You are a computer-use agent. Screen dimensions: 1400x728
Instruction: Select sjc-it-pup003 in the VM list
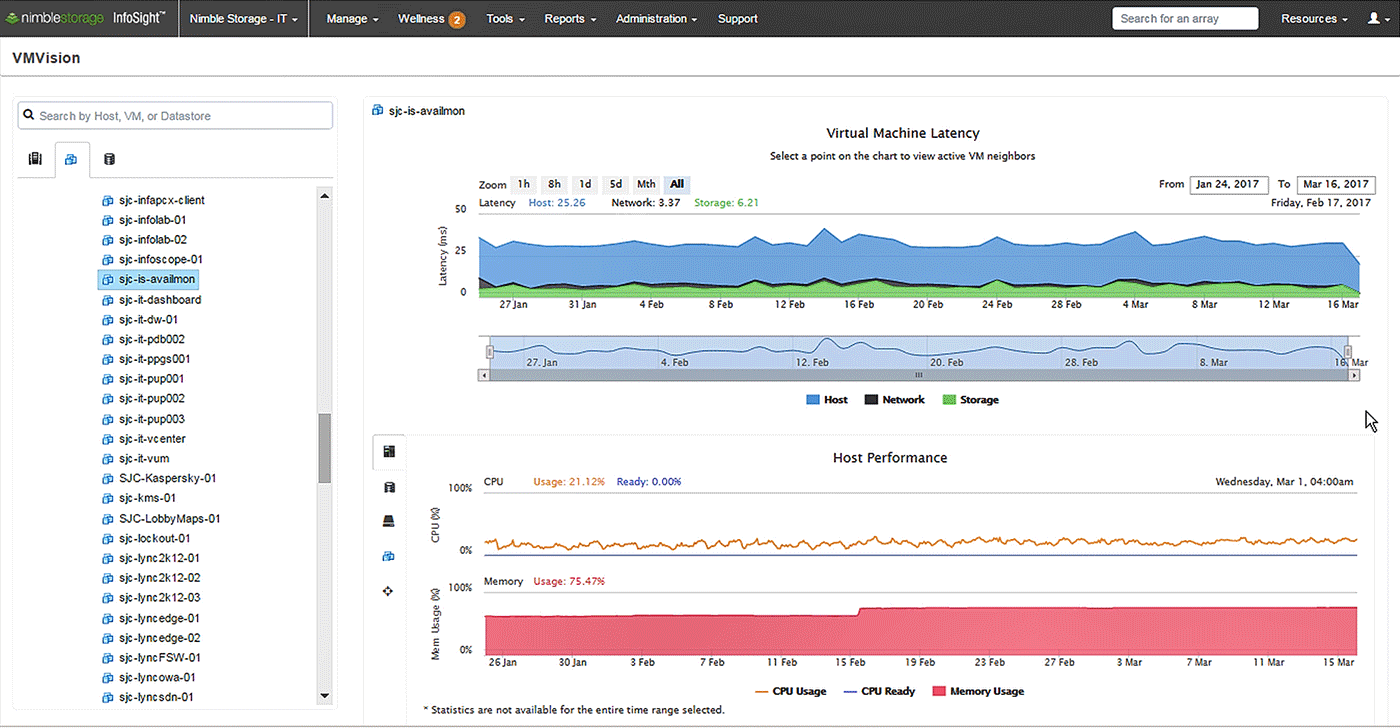click(x=152, y=419)
